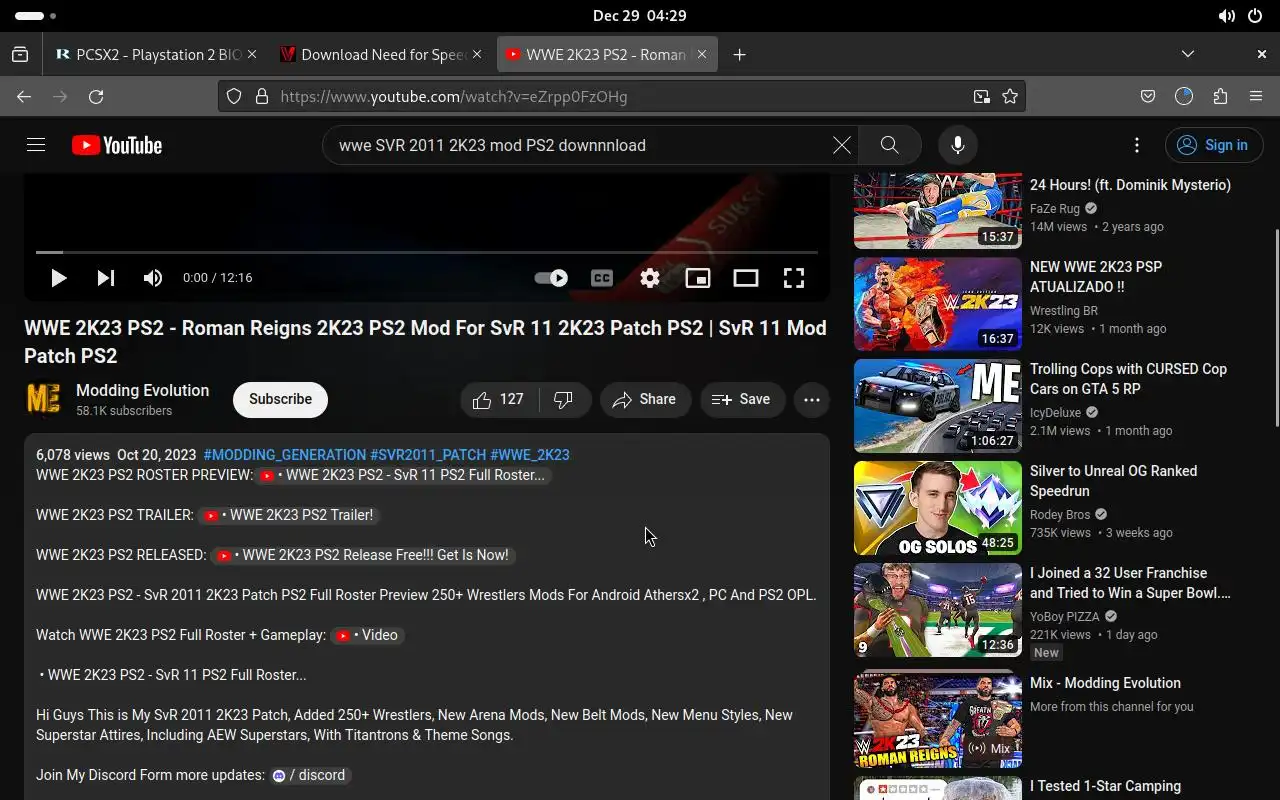Open Firefox View recent browsing
The image size is (1280, 800).
click(x=20, y=55)
